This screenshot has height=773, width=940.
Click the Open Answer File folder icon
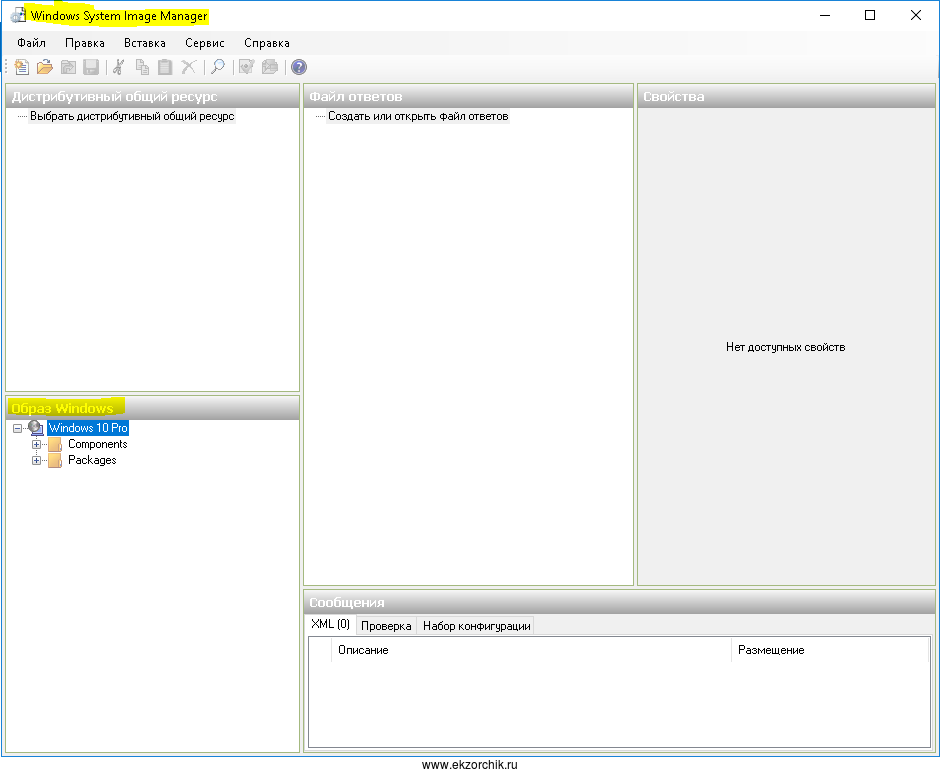tap(45, 67)
